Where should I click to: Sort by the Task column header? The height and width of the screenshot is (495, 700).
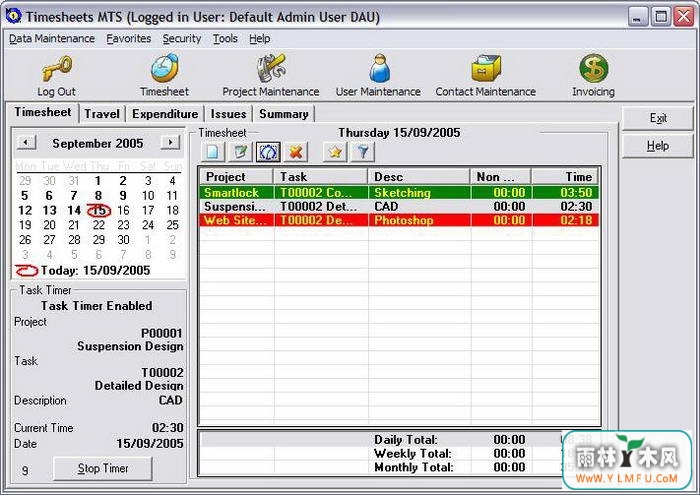tap(321, 177)
